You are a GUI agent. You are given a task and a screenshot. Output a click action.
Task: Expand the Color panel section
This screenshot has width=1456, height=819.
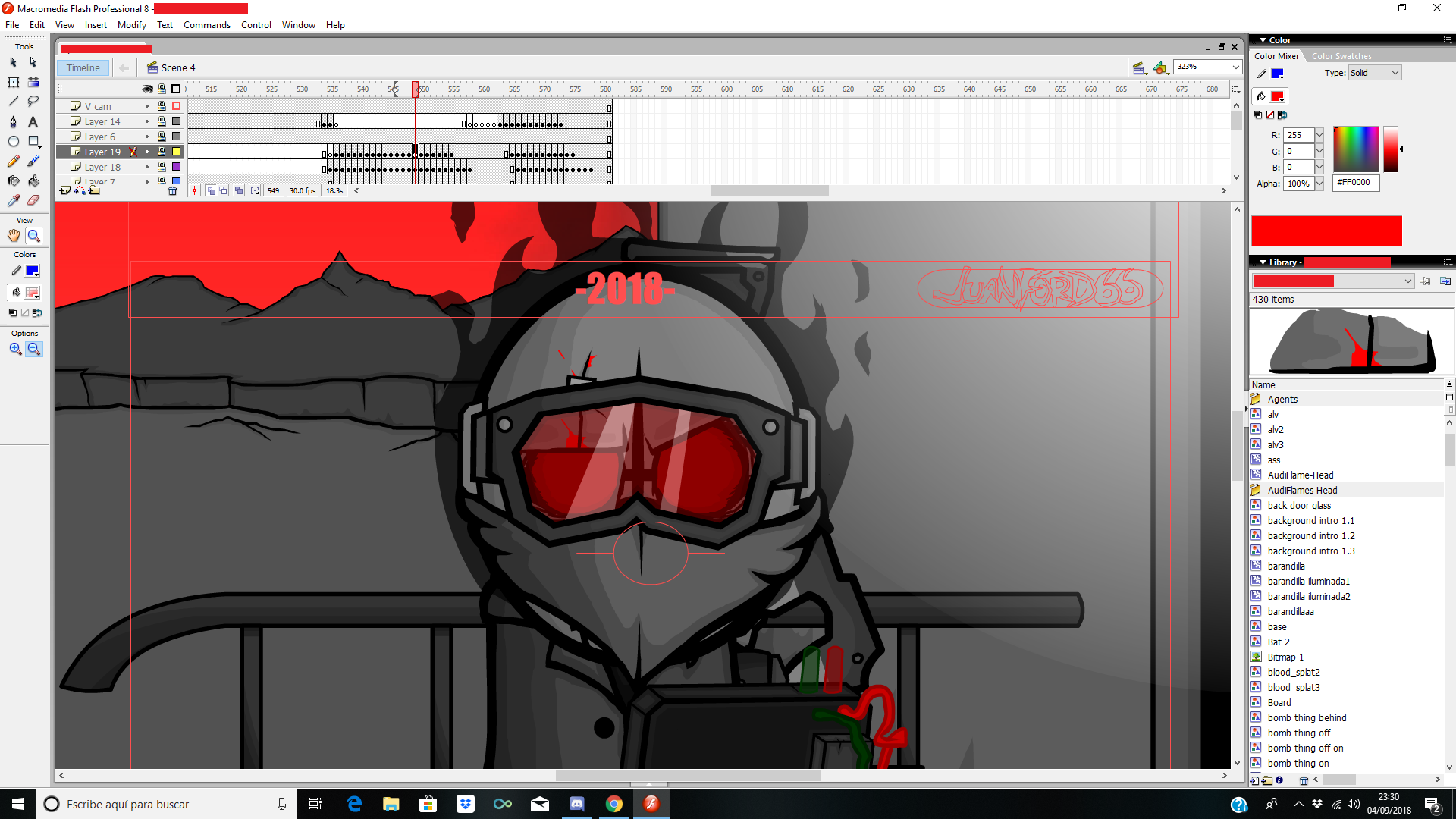coord(1263,40)
